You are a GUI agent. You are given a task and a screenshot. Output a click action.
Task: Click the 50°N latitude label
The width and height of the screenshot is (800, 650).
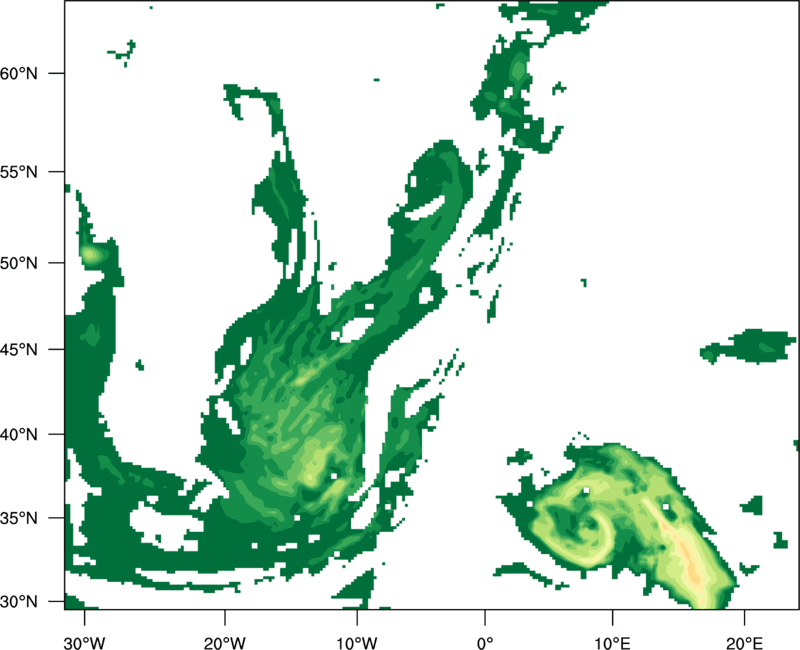pos(19,263)
